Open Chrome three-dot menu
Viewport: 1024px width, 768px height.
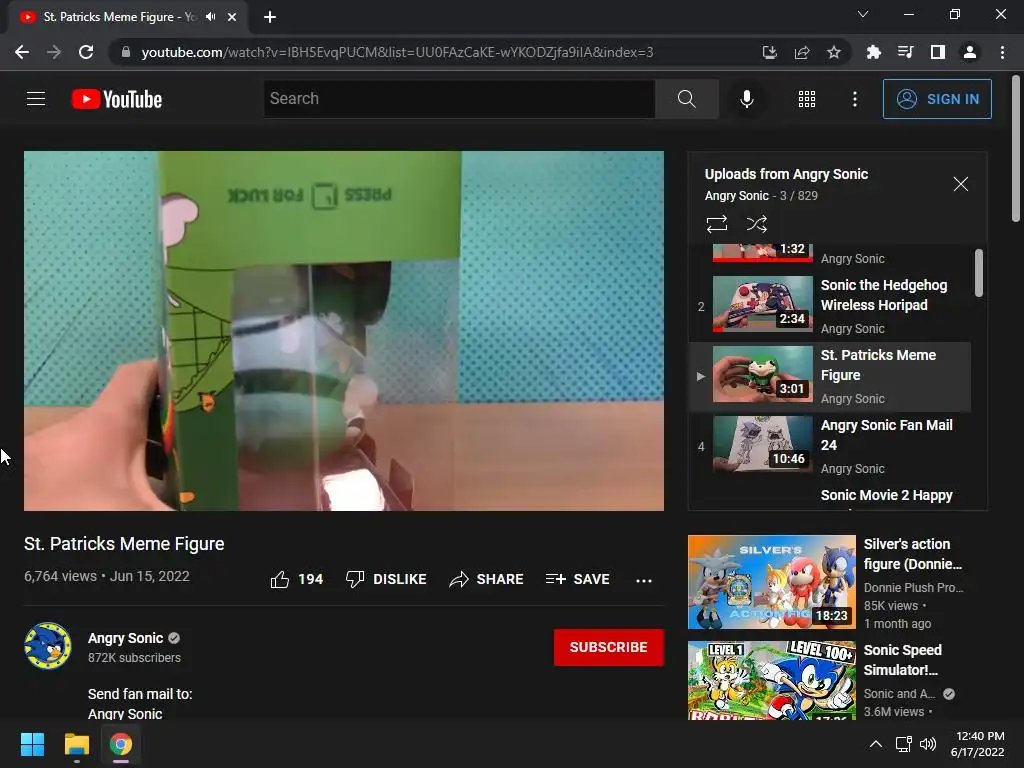(1002, 52)
